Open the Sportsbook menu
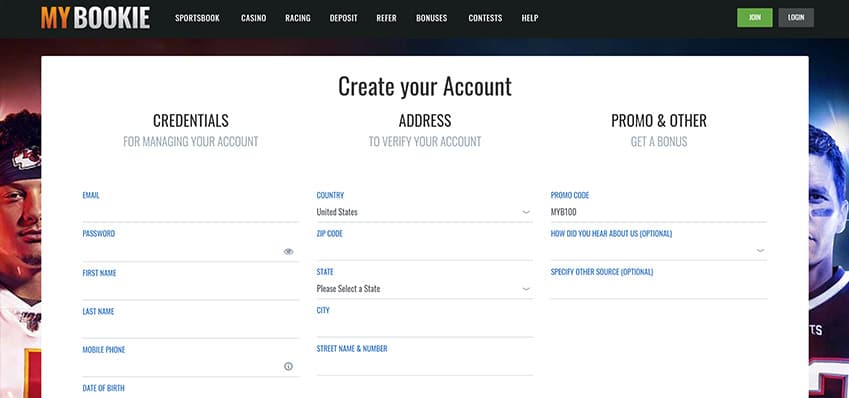Viewport: 849px width, 398px height. pyautogui.click(x=197, y=18)
